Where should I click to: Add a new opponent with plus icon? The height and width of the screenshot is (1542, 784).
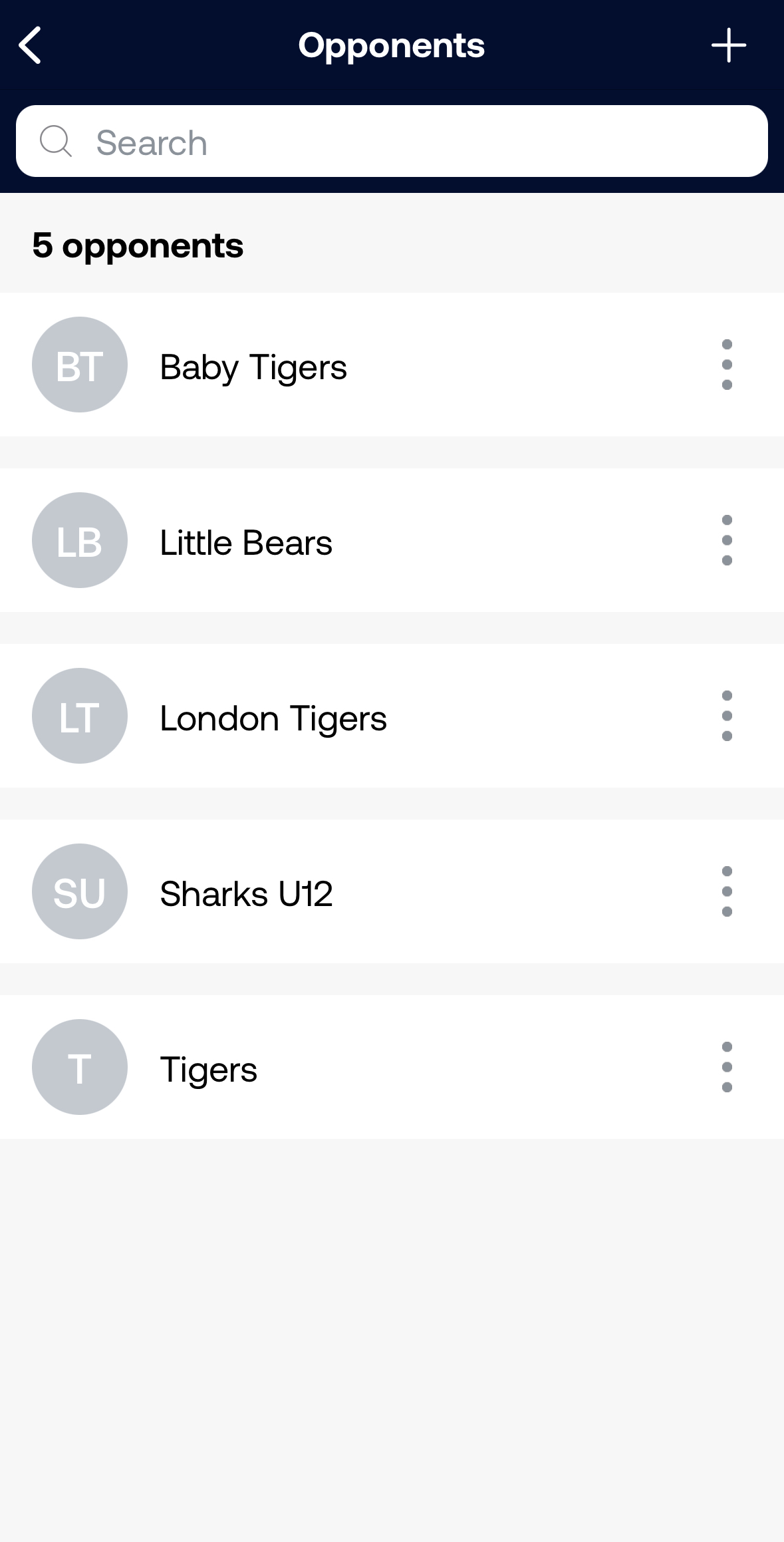pyautogui.click(x=729, y=45)
